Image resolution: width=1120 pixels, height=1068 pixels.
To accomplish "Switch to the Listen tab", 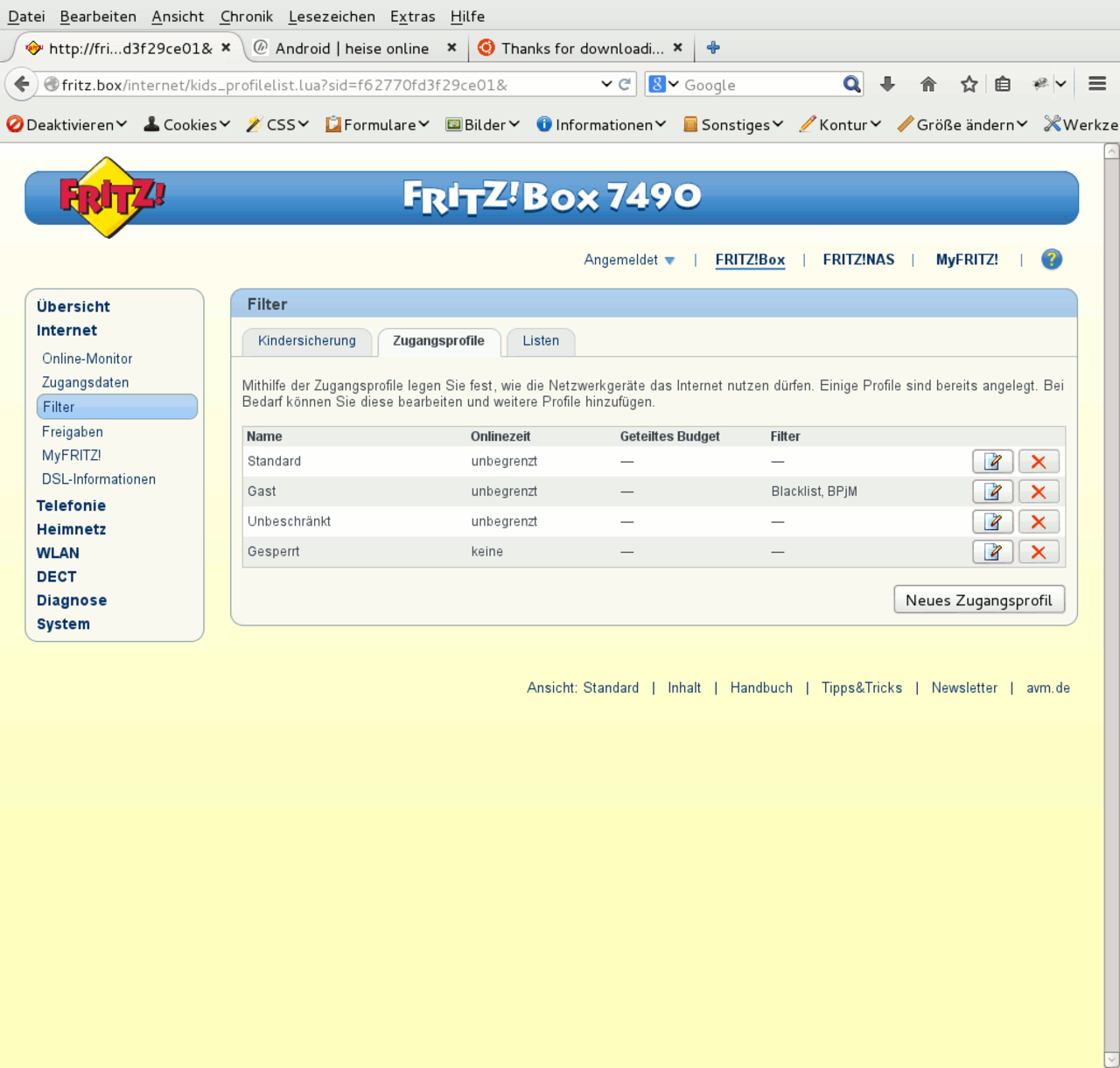I will pos(541,341).
